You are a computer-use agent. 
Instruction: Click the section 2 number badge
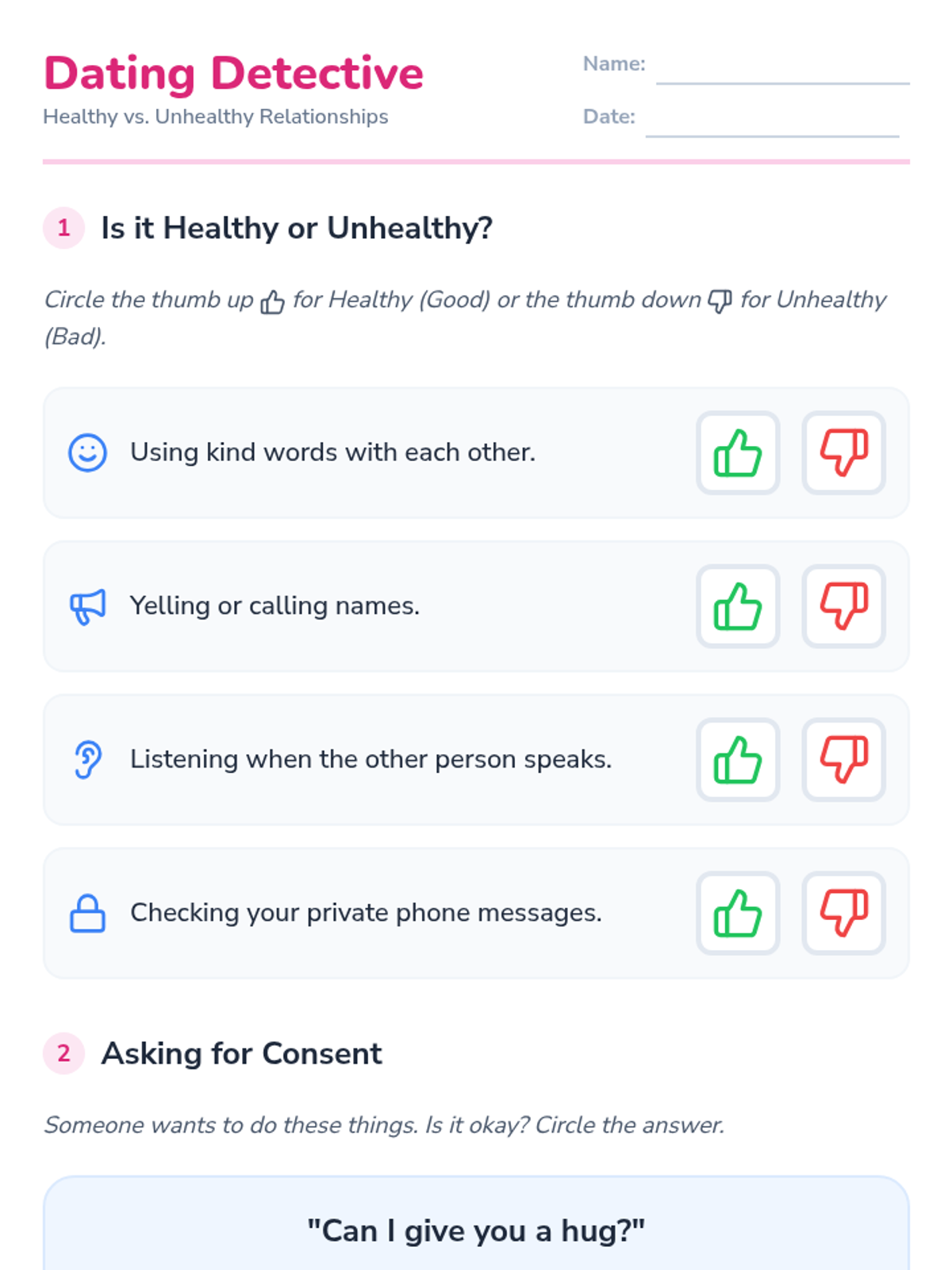tap(63, 1053)
